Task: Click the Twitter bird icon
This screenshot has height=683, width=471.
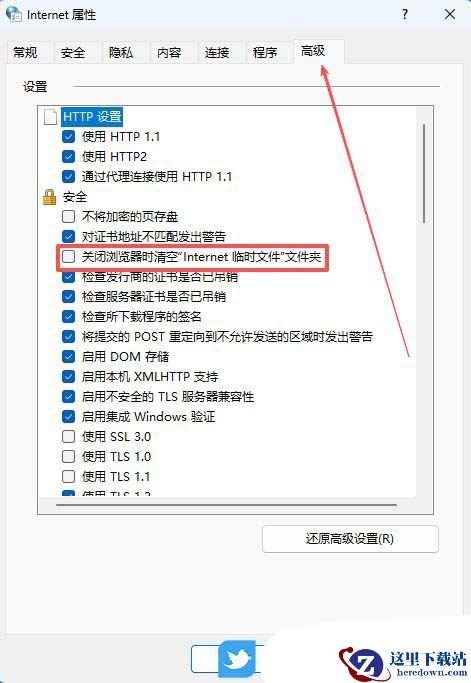Action: coord(237,658)
